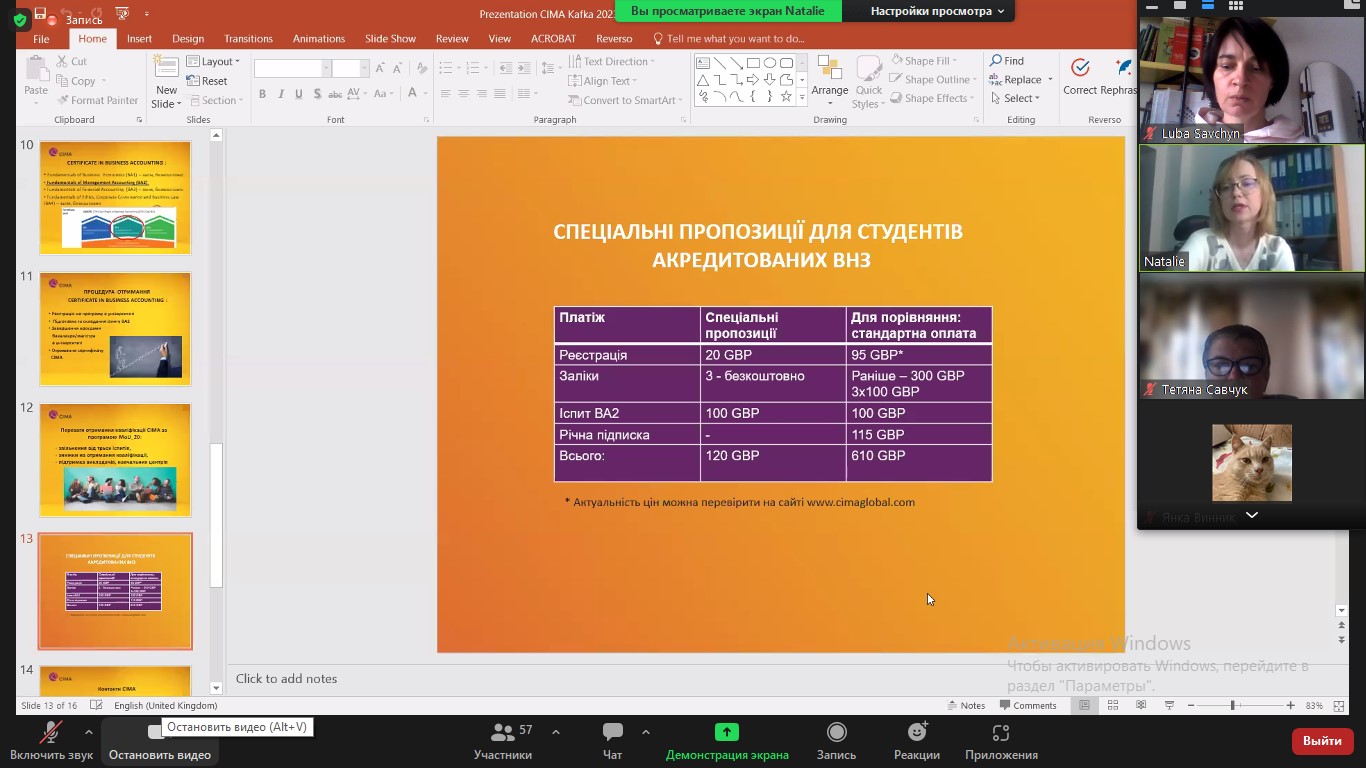Click the Reverso Correct icon
The image size is (1366, 768).
1080,75
